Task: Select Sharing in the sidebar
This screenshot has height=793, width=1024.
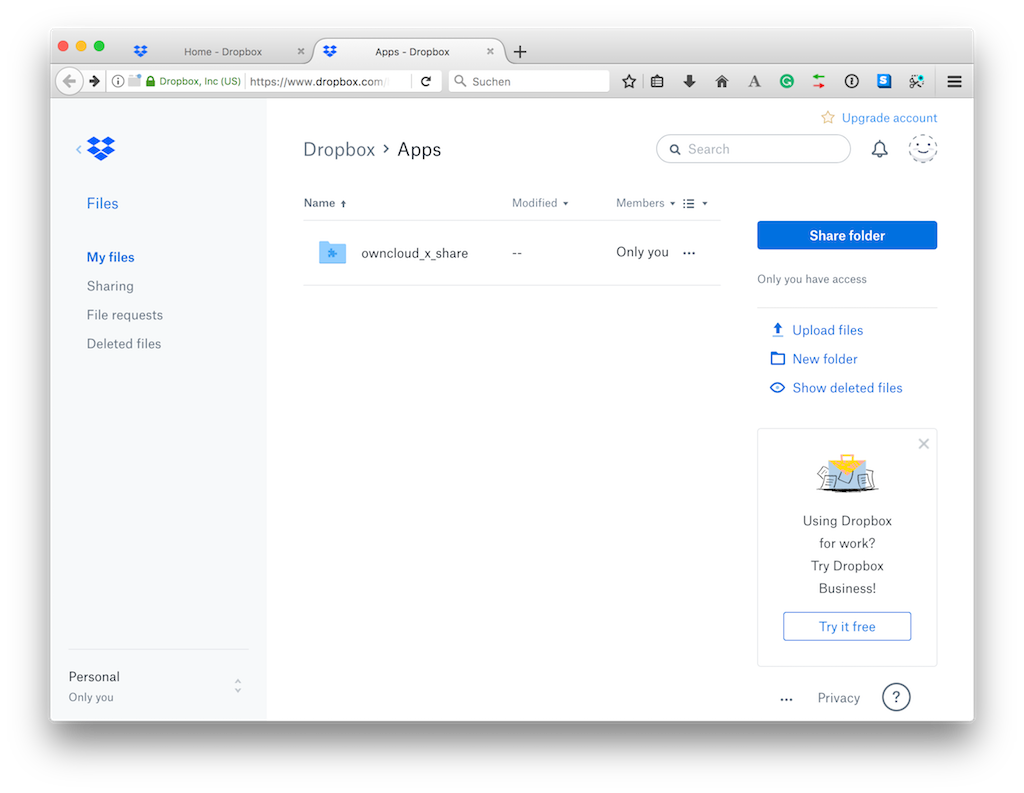Action: (x=110, y=285)
